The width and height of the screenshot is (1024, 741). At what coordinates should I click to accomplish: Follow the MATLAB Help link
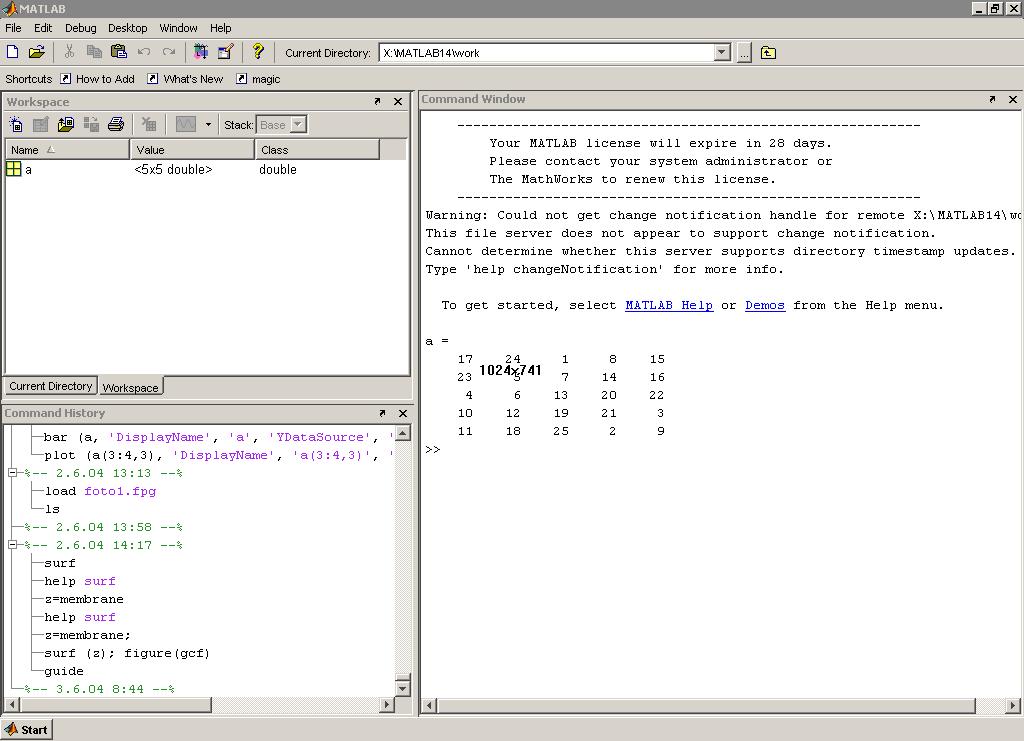coord(669,305)
